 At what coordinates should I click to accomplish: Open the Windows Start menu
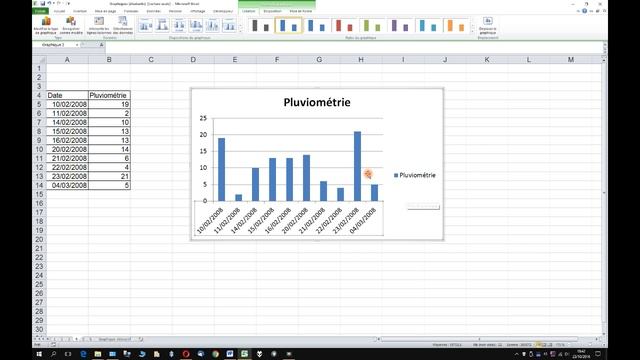[x=39, y=354]
